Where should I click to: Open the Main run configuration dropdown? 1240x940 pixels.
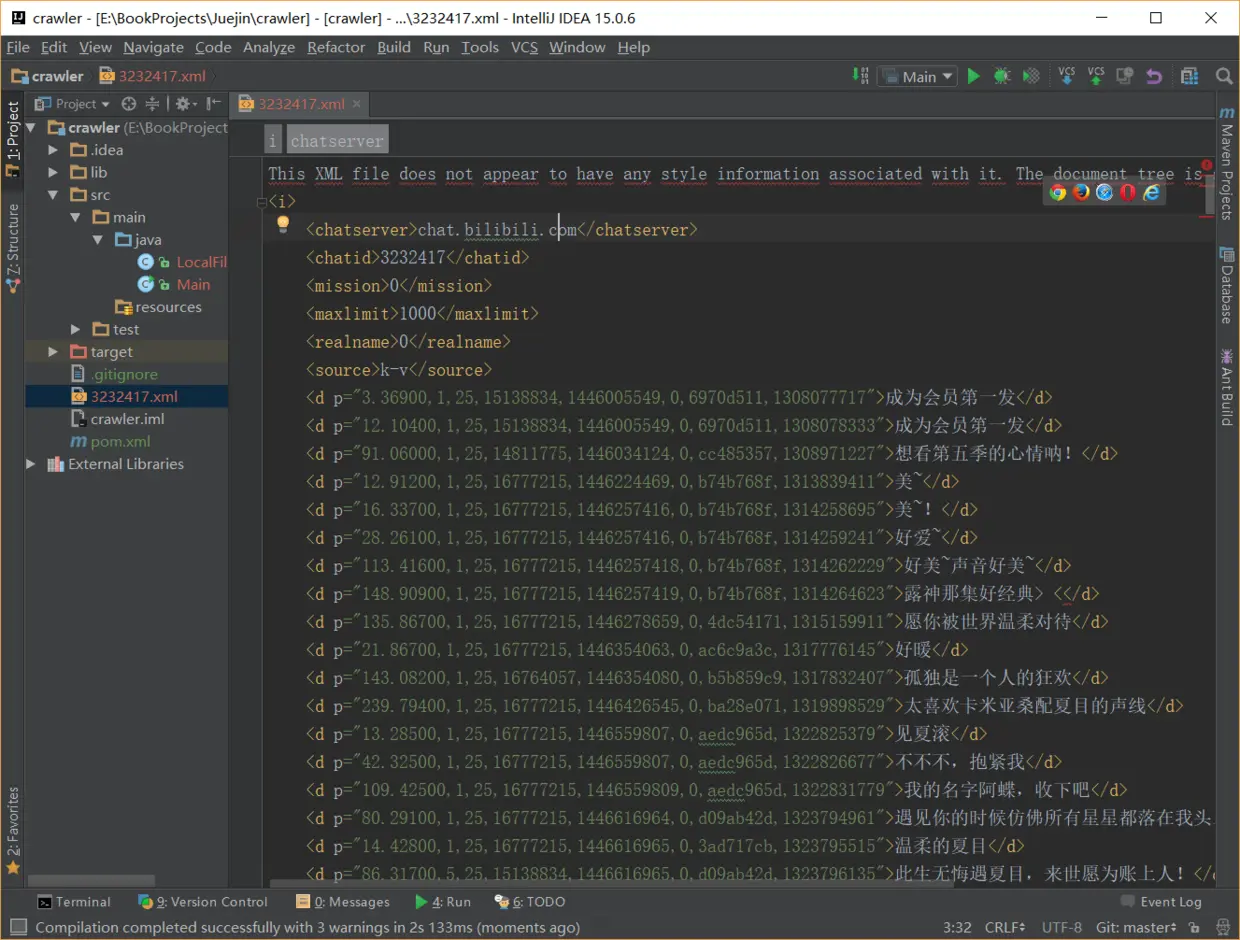click(918, 76)
